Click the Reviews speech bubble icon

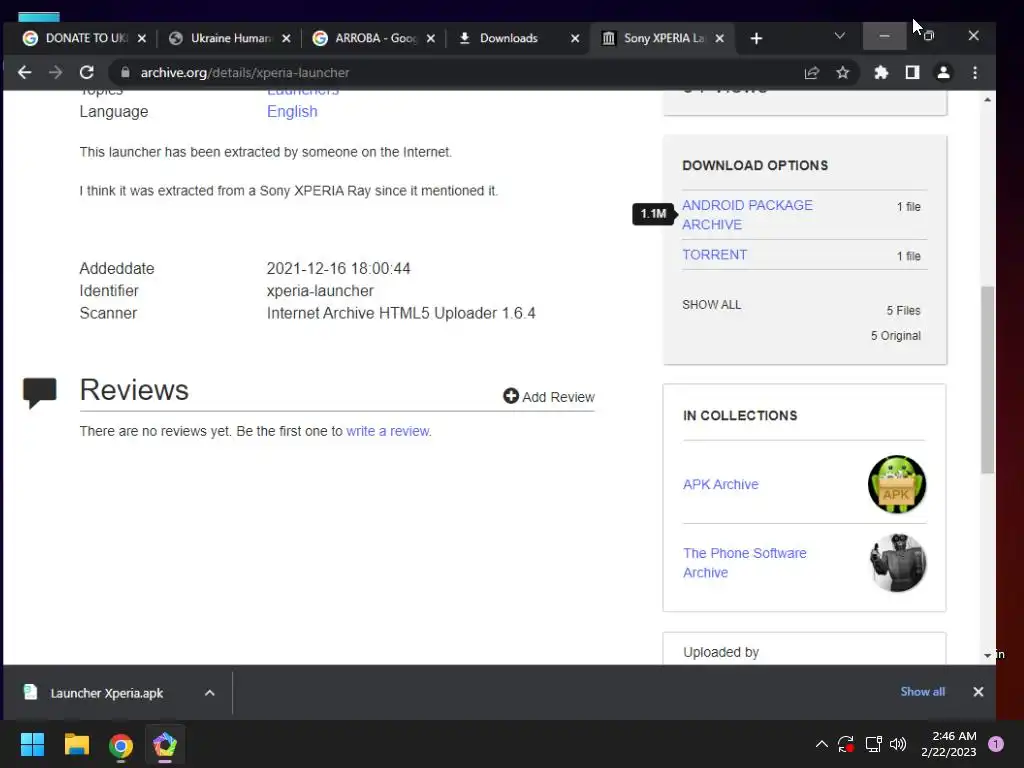point(39,392)
